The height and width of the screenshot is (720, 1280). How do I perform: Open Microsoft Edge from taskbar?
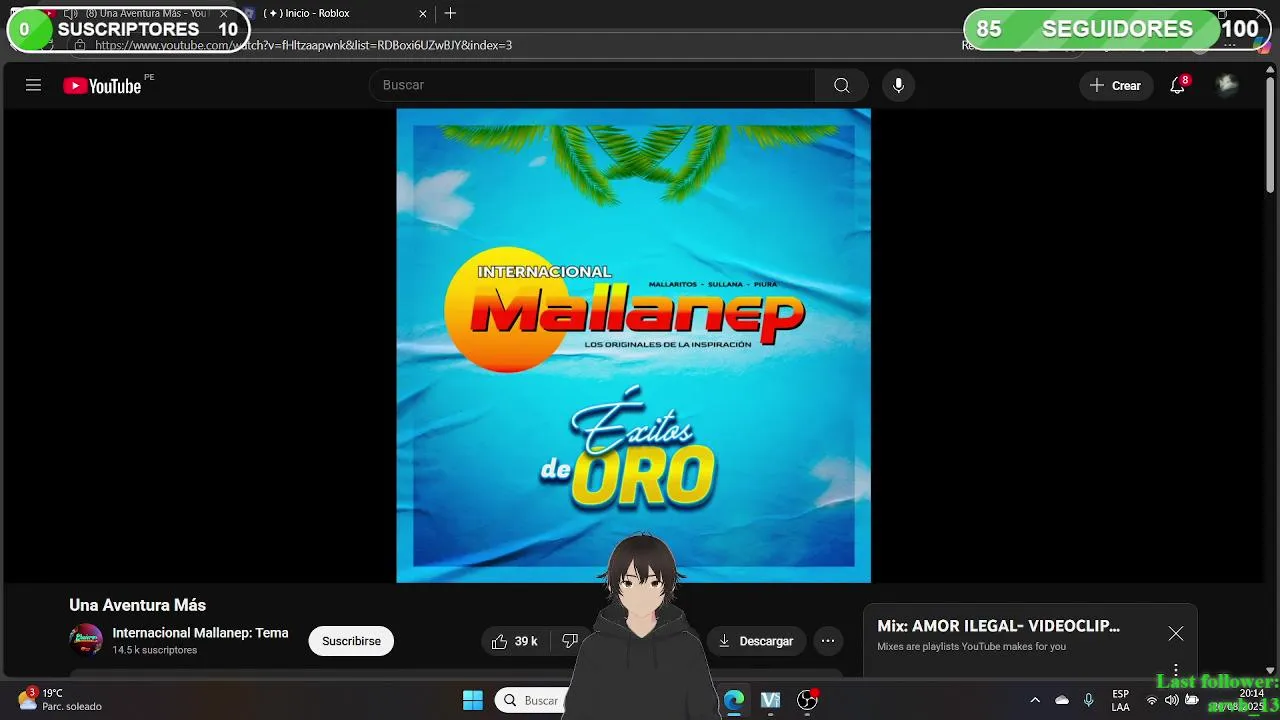(x=734, y=701)
